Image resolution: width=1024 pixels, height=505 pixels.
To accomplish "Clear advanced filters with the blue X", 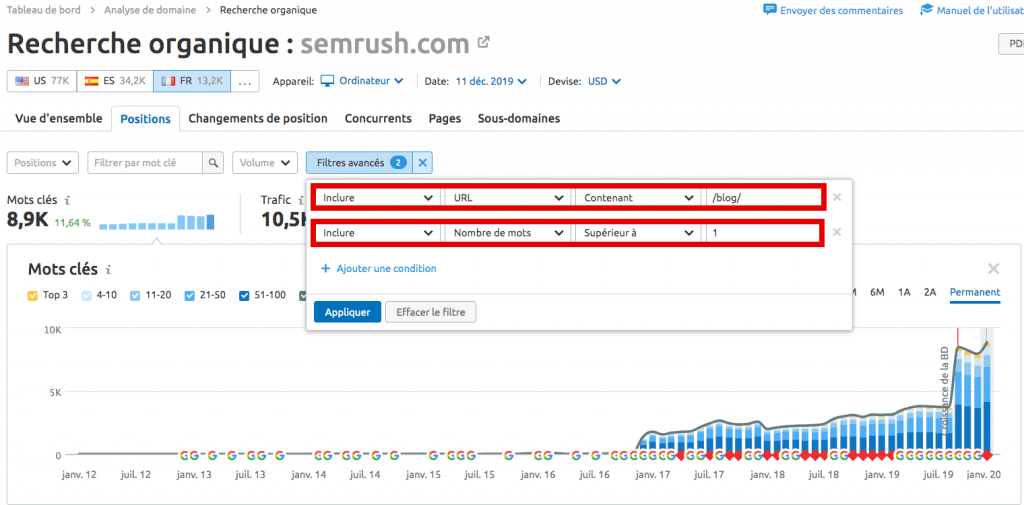I will click(423, 163).
